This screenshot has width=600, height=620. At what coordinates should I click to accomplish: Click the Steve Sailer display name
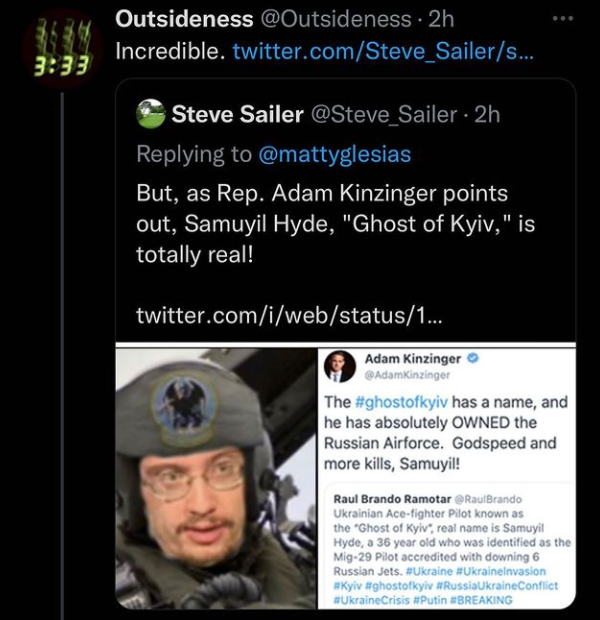pos(237,114)
